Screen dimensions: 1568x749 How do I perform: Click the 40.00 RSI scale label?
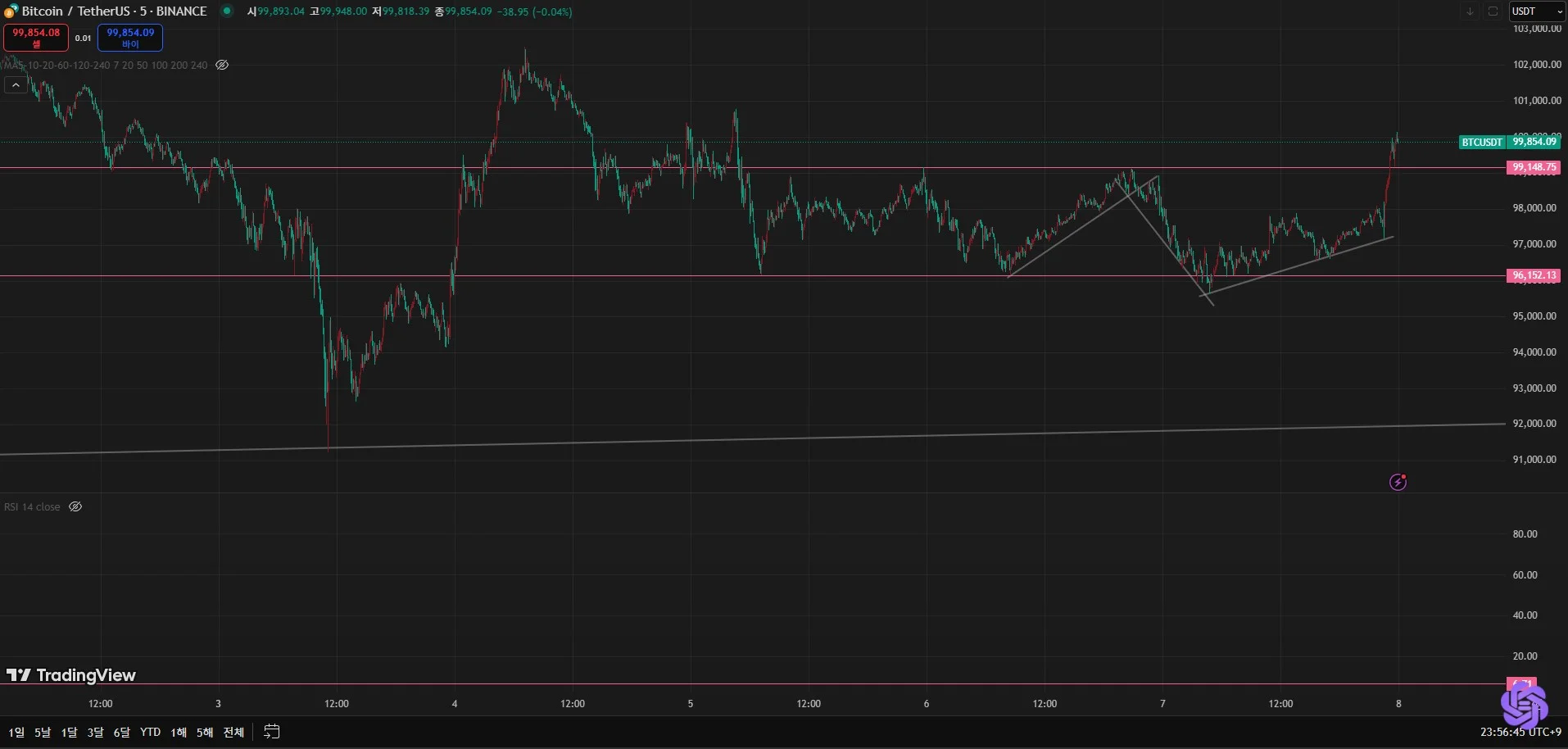(x=1525, y=615)
